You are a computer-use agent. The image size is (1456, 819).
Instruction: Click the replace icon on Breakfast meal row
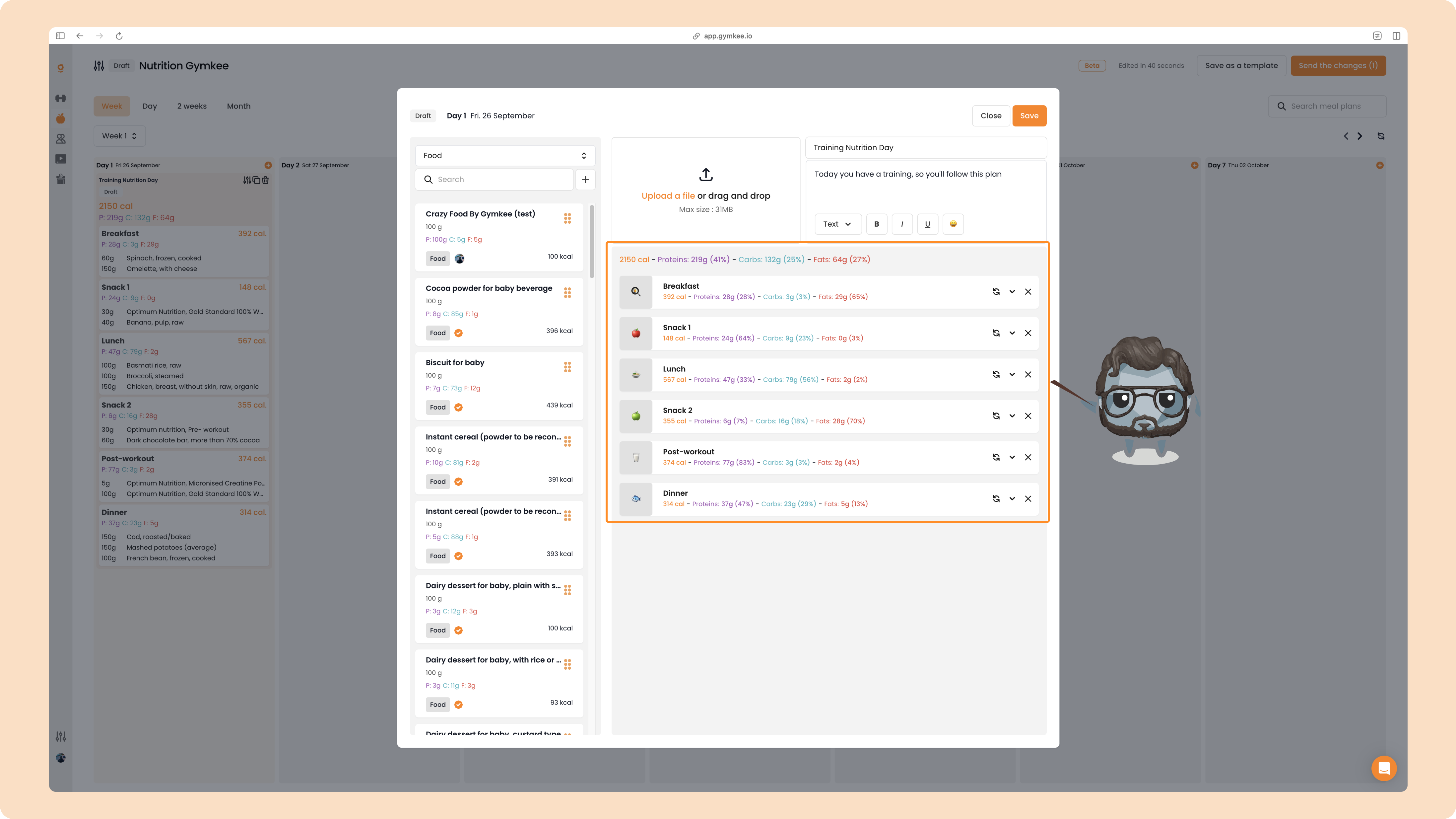[996, 292]
